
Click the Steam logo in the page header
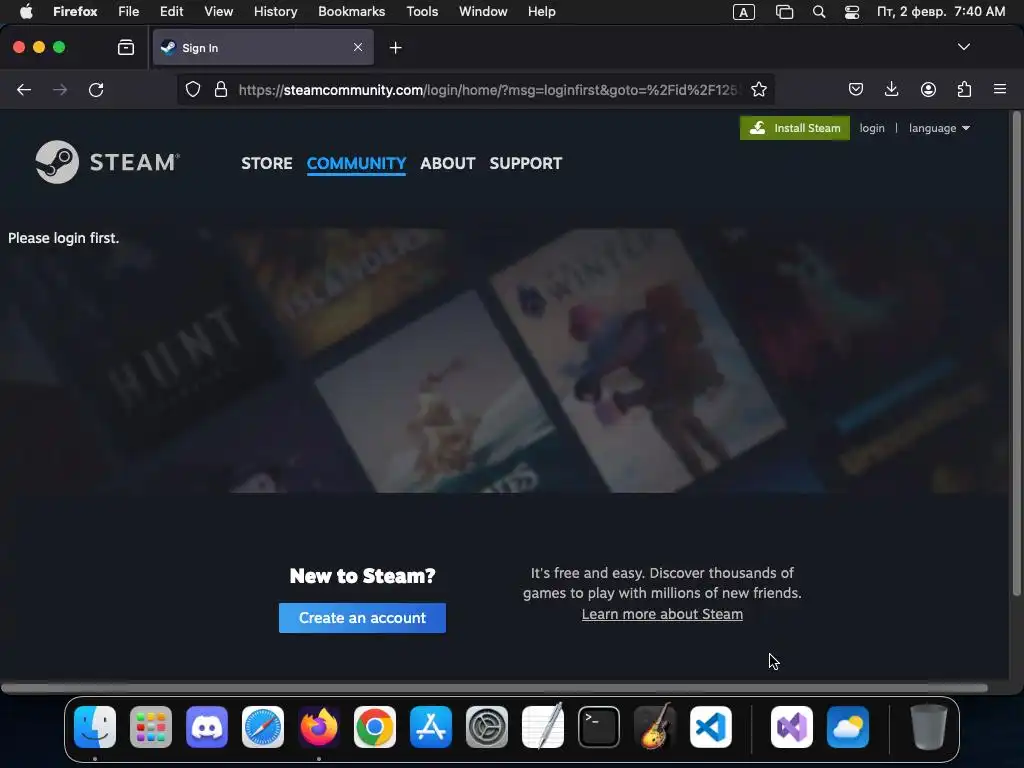coord(108,162)
